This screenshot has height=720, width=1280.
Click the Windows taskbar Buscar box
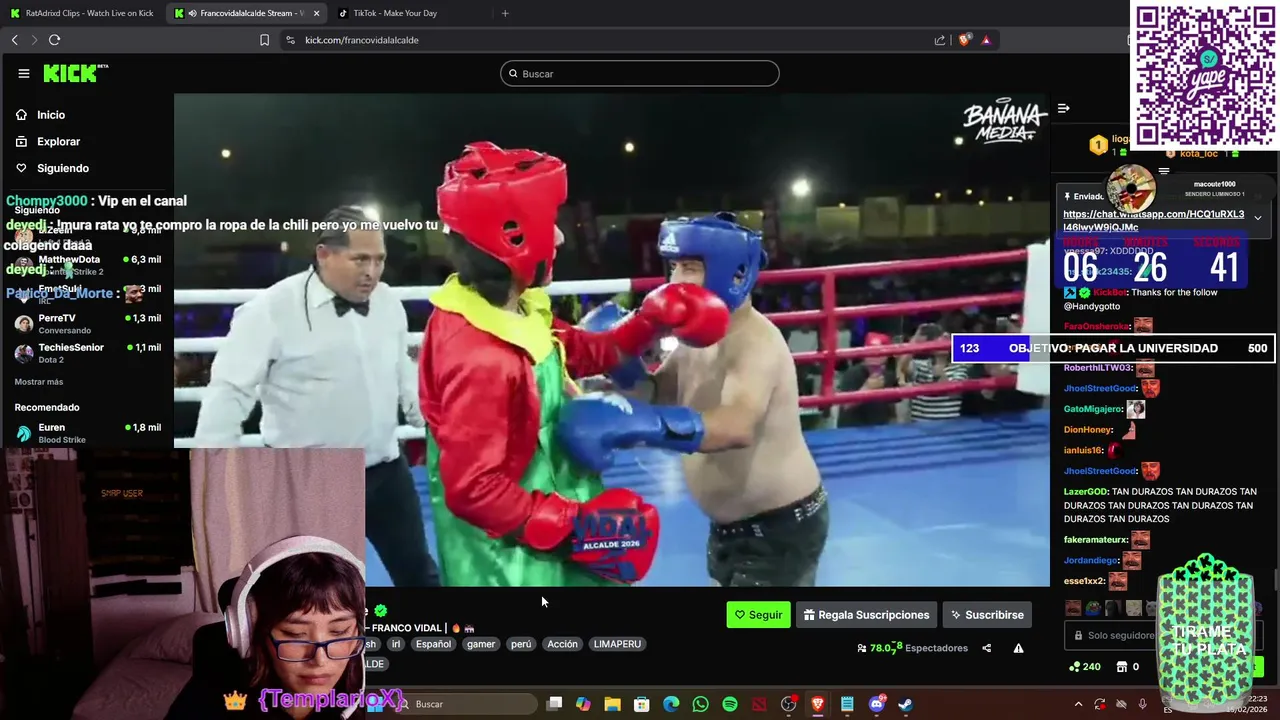[465, 704]
